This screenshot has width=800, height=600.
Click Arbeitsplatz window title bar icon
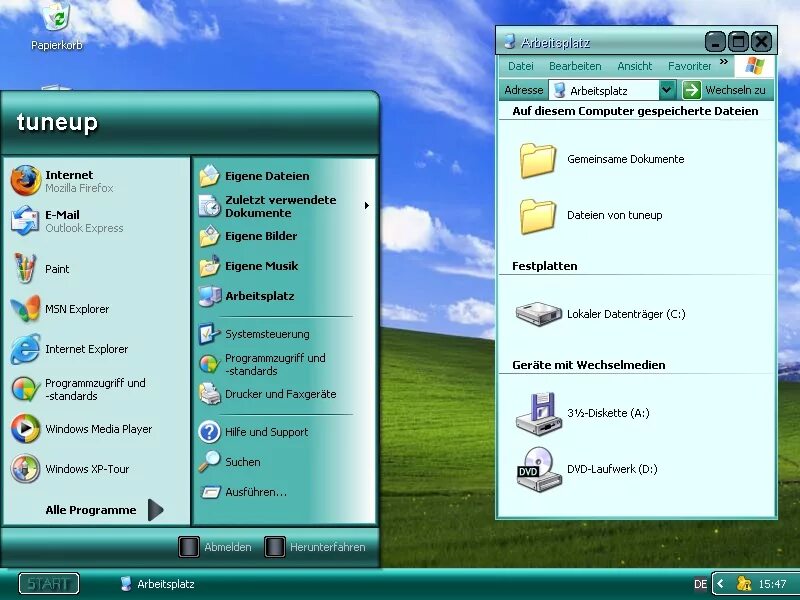[x=509, y=41]
